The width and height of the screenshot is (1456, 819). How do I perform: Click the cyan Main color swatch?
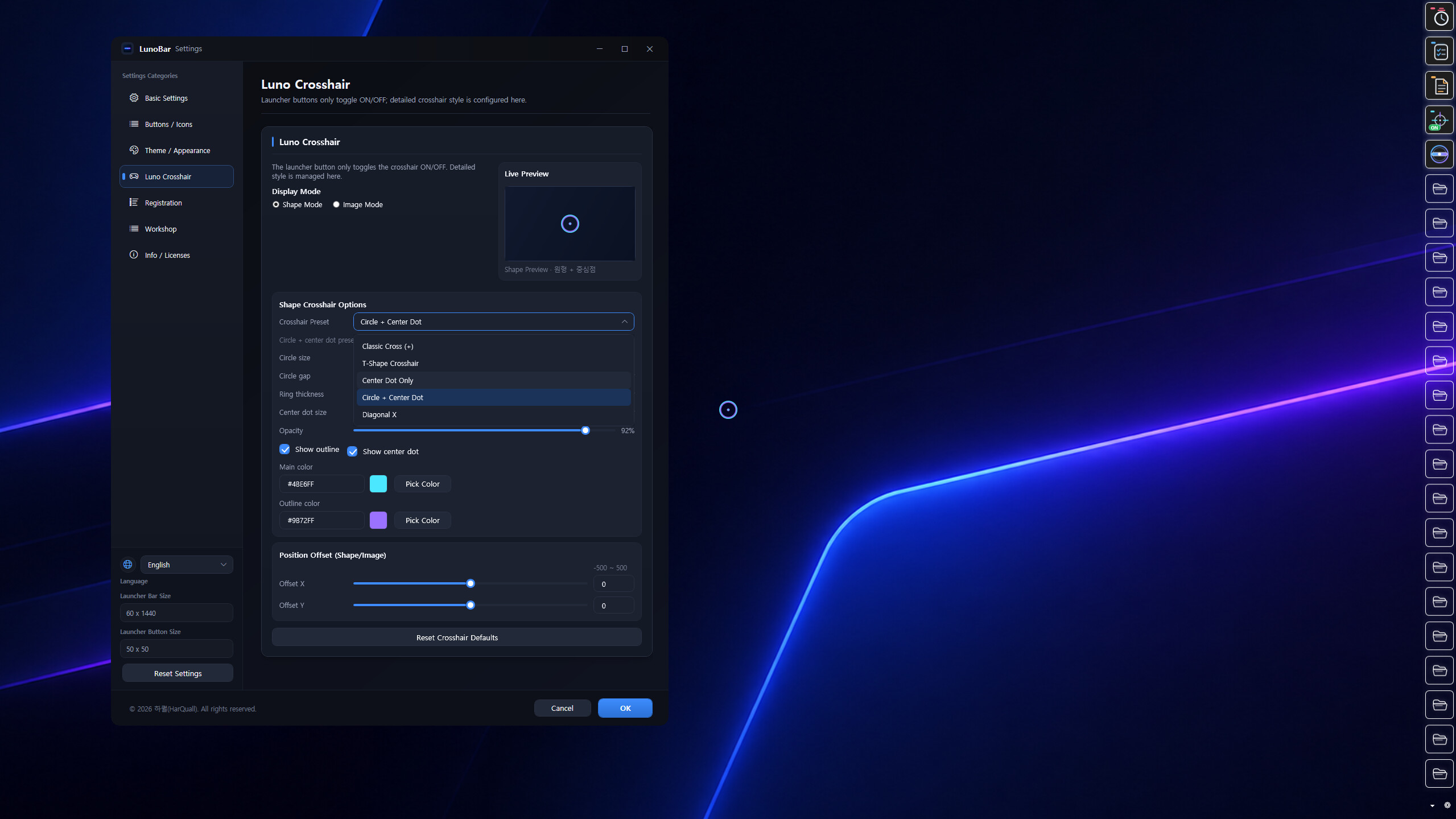click(378, 484)
